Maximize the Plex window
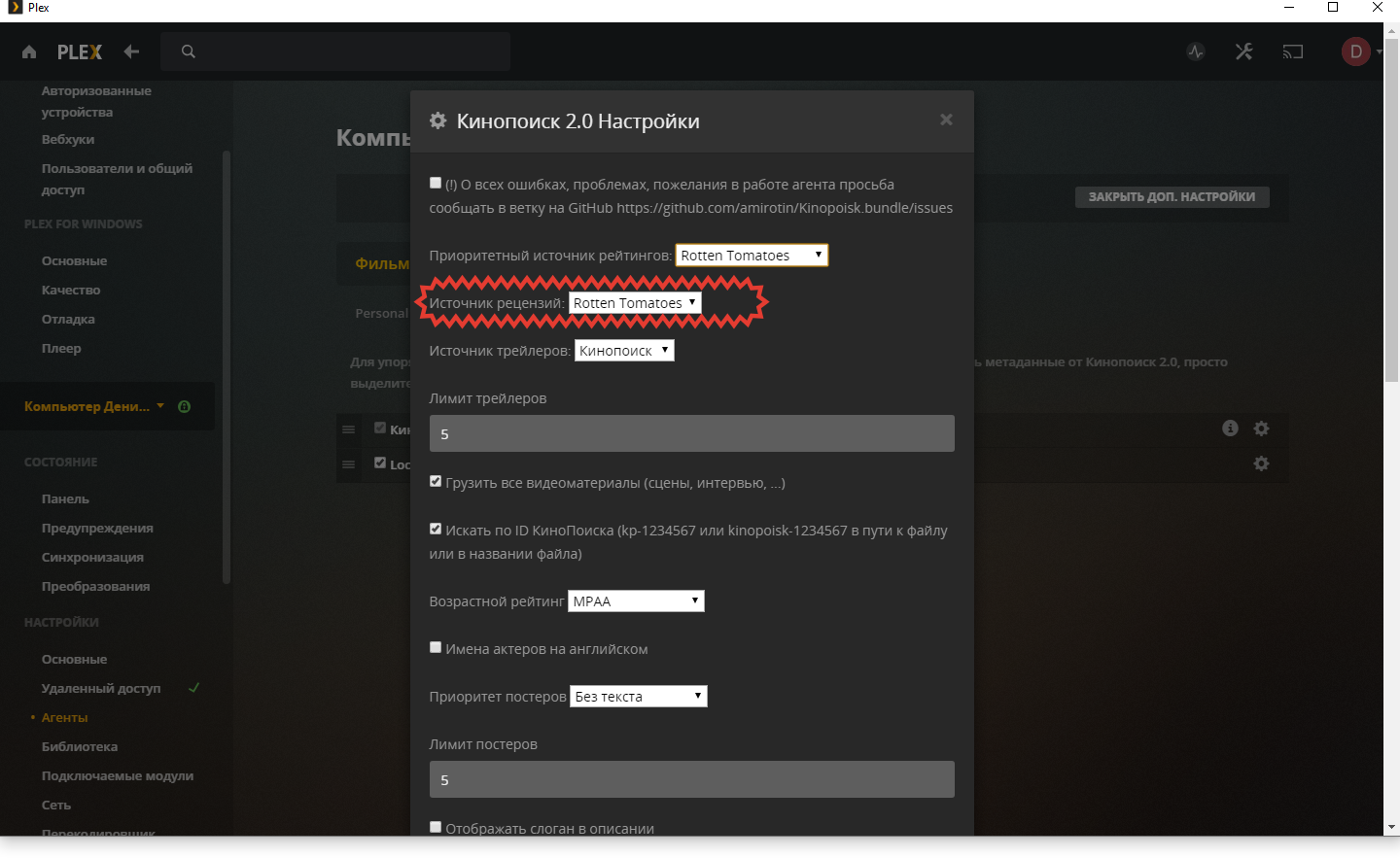 [1333, 8]
